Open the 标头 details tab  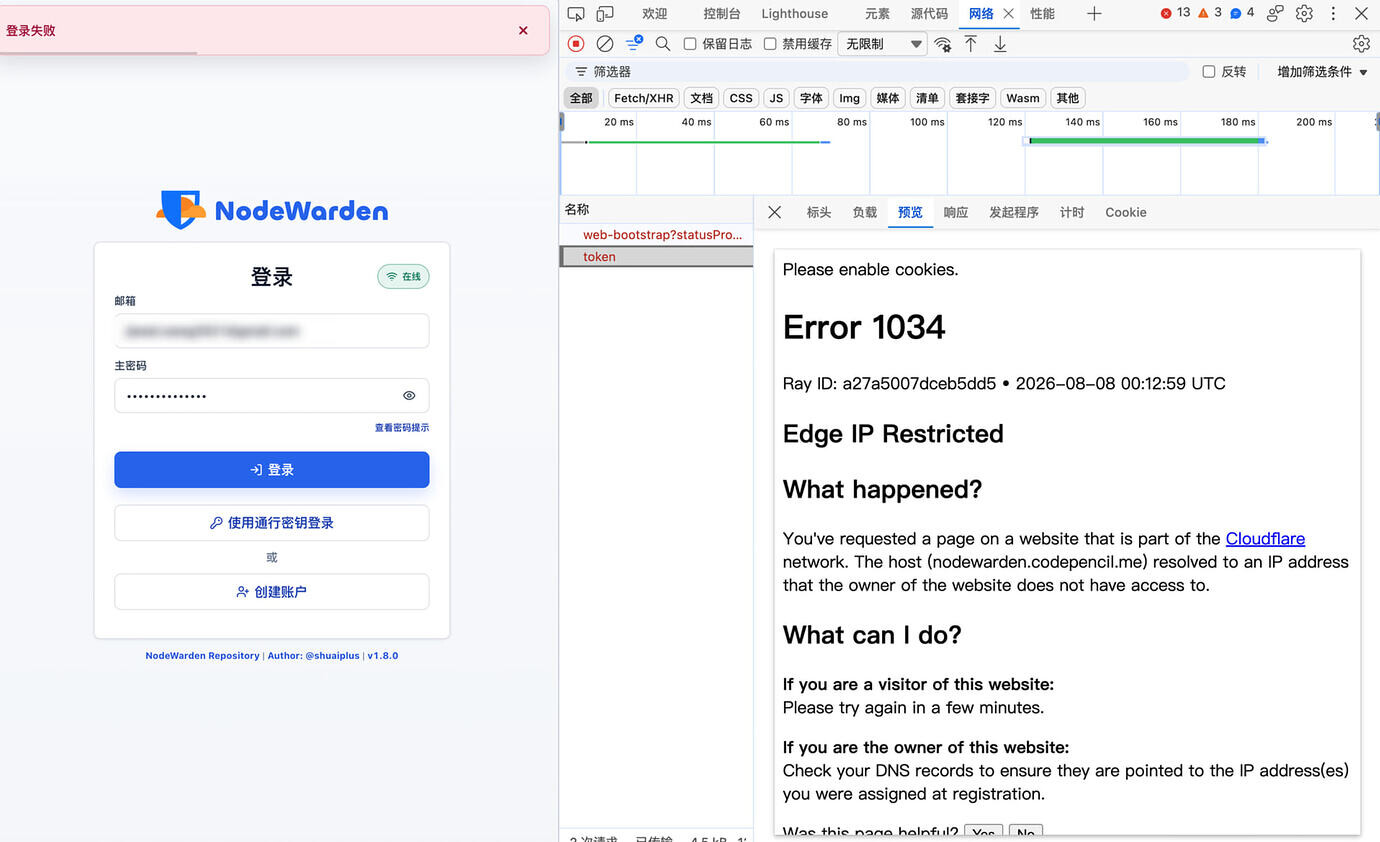point(819,212)
